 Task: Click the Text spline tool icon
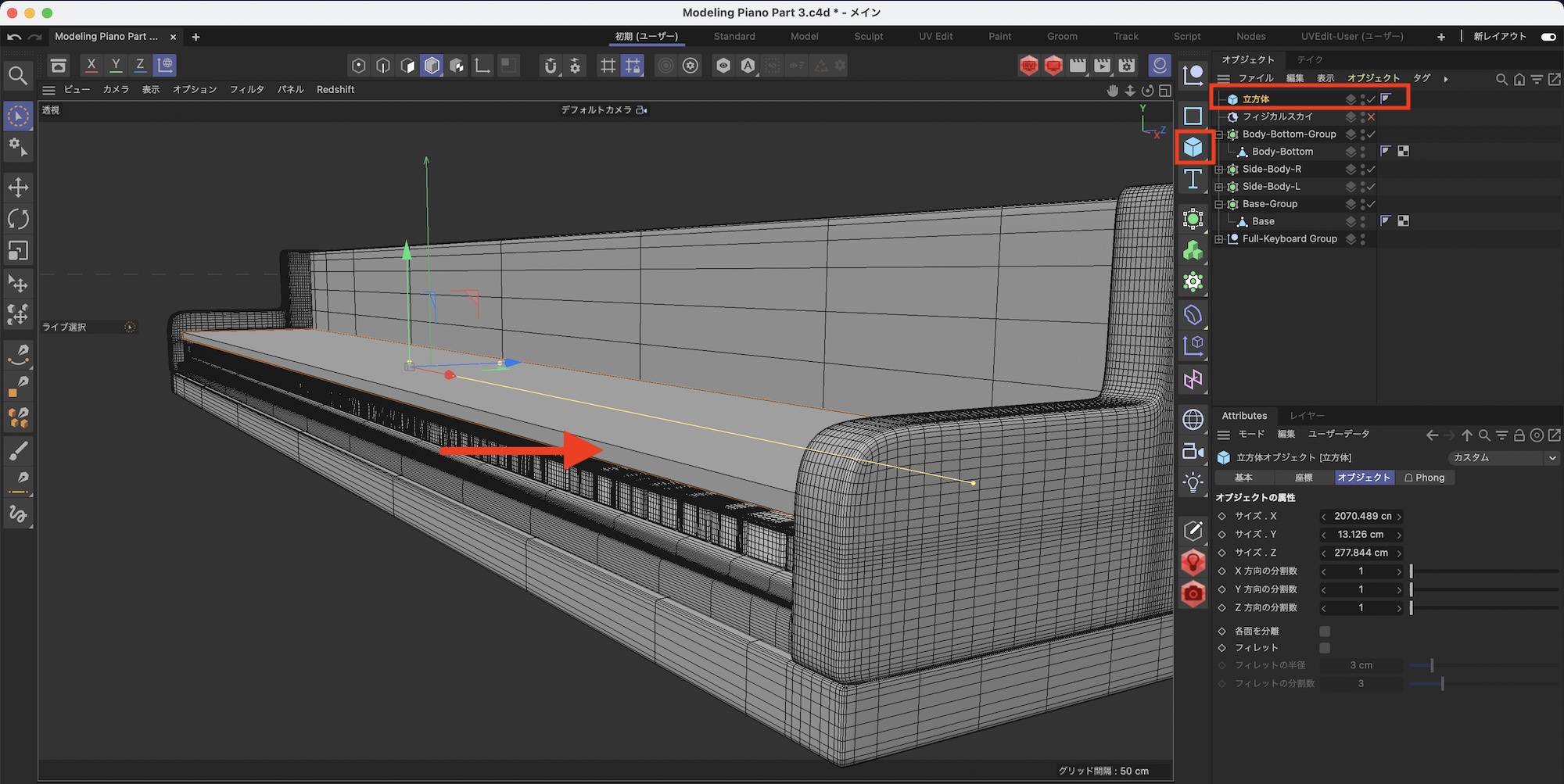[1193, 179]
